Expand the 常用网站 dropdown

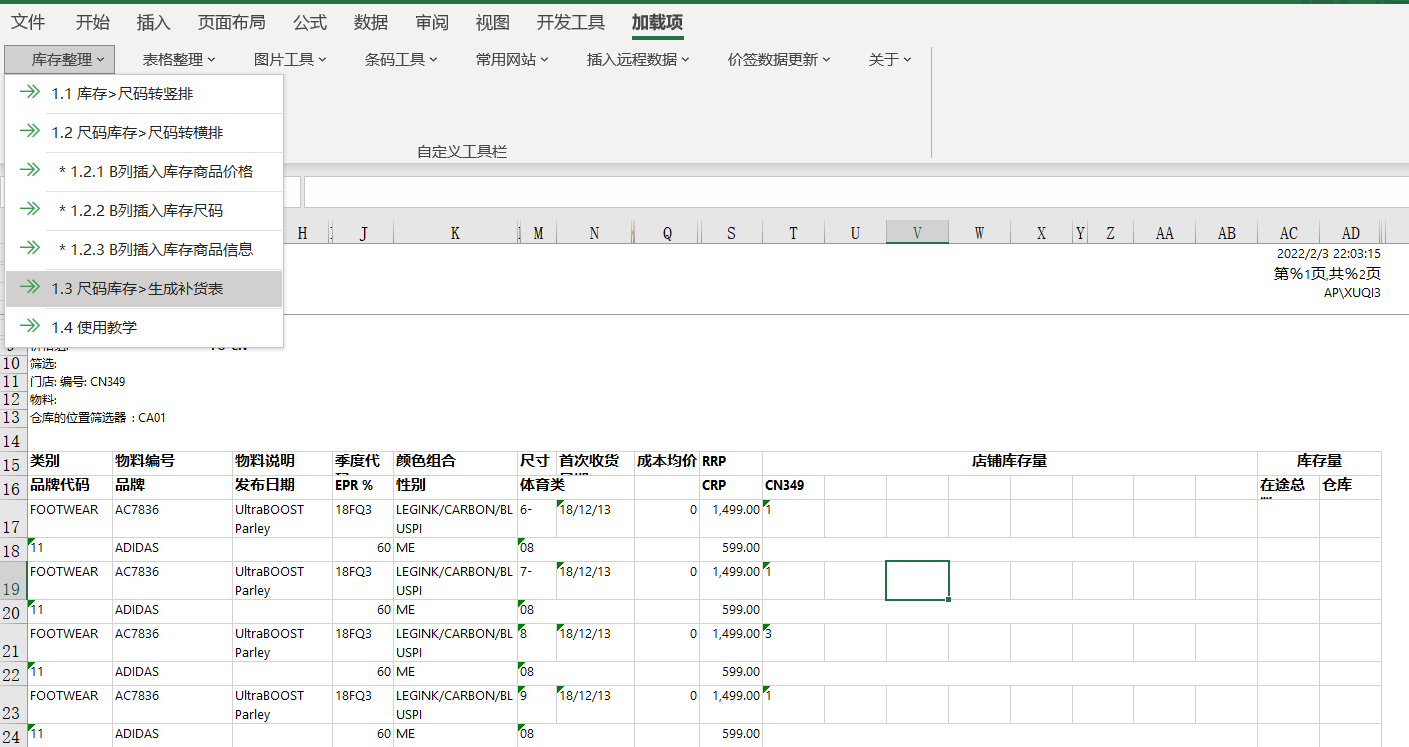click(x=512, y=60)
